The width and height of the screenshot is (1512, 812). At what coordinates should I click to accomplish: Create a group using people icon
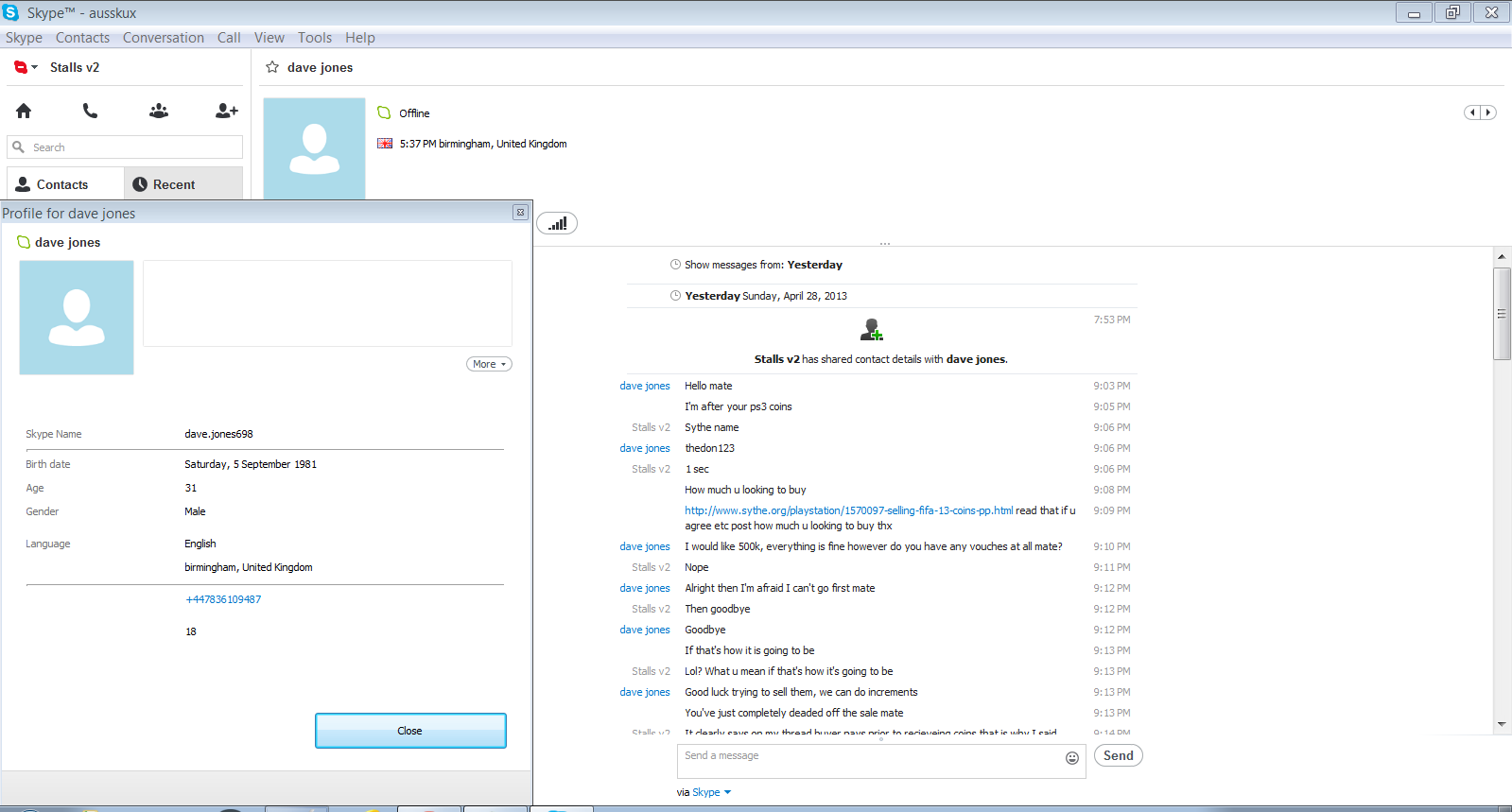pyautogui.click(x=159, y=111)
